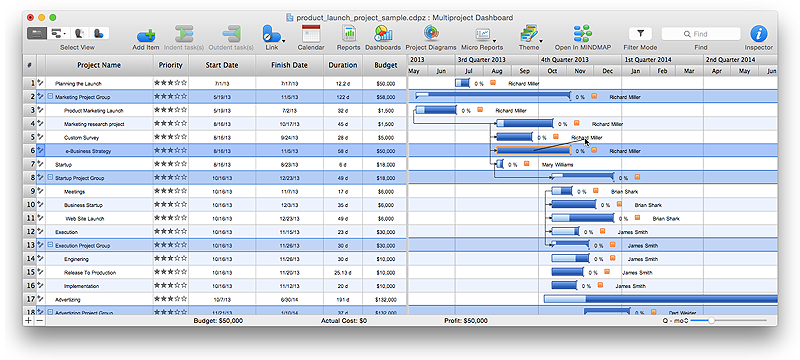
Task: Select the Gantt bar for Planning the Launch
Action: tap(462, 83)
